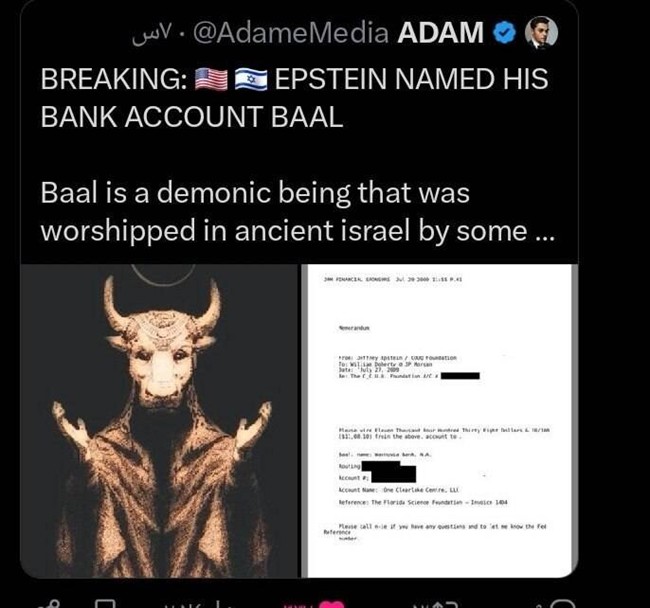The height and width of the screenshot is (608, 650).
Task: Open the horned bull Baal image
Action: pos(159,421)
